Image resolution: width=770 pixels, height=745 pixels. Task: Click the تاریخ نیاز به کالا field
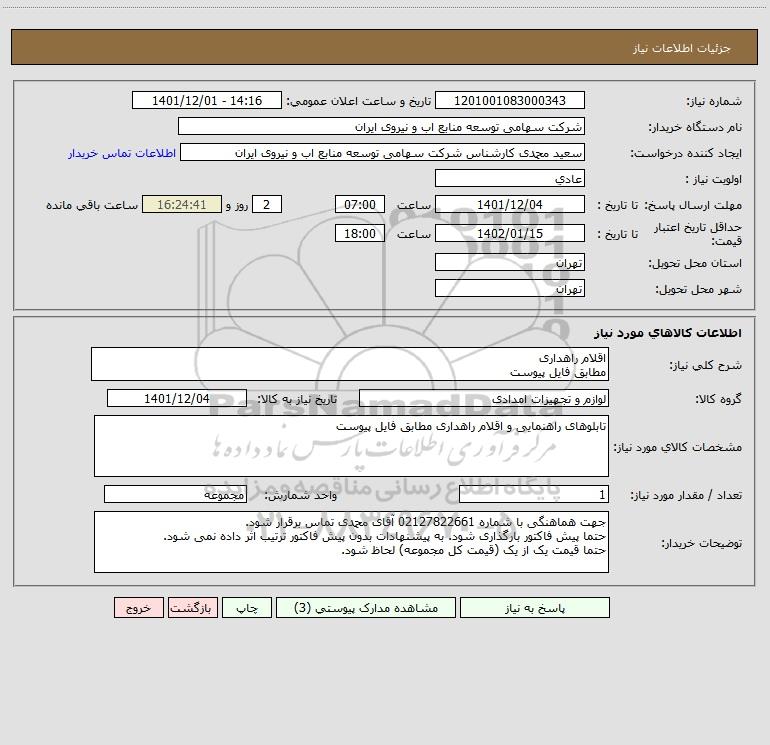pyautogui.click(x=177, y=398)
